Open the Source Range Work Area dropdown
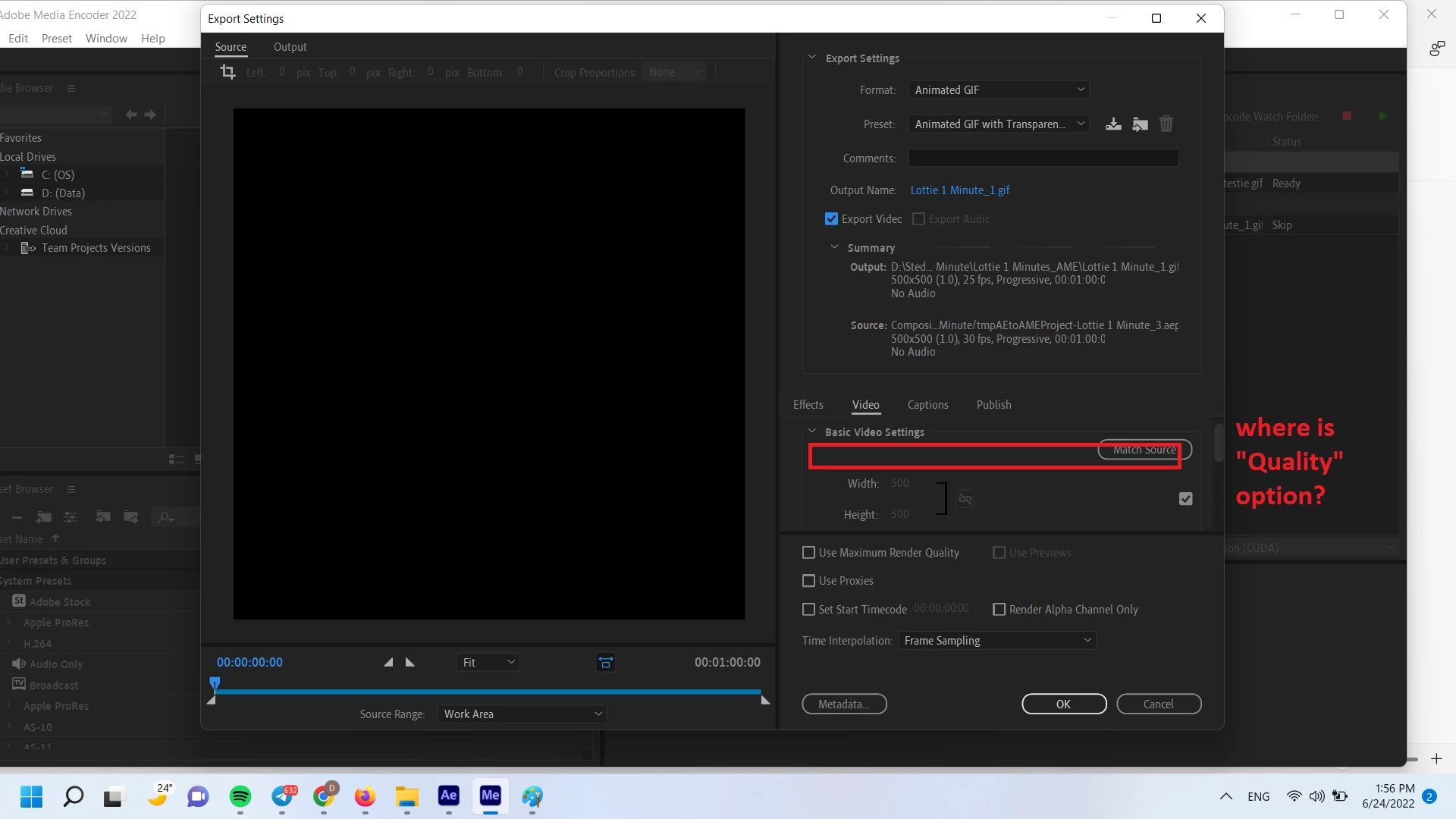 coord(522,714)
